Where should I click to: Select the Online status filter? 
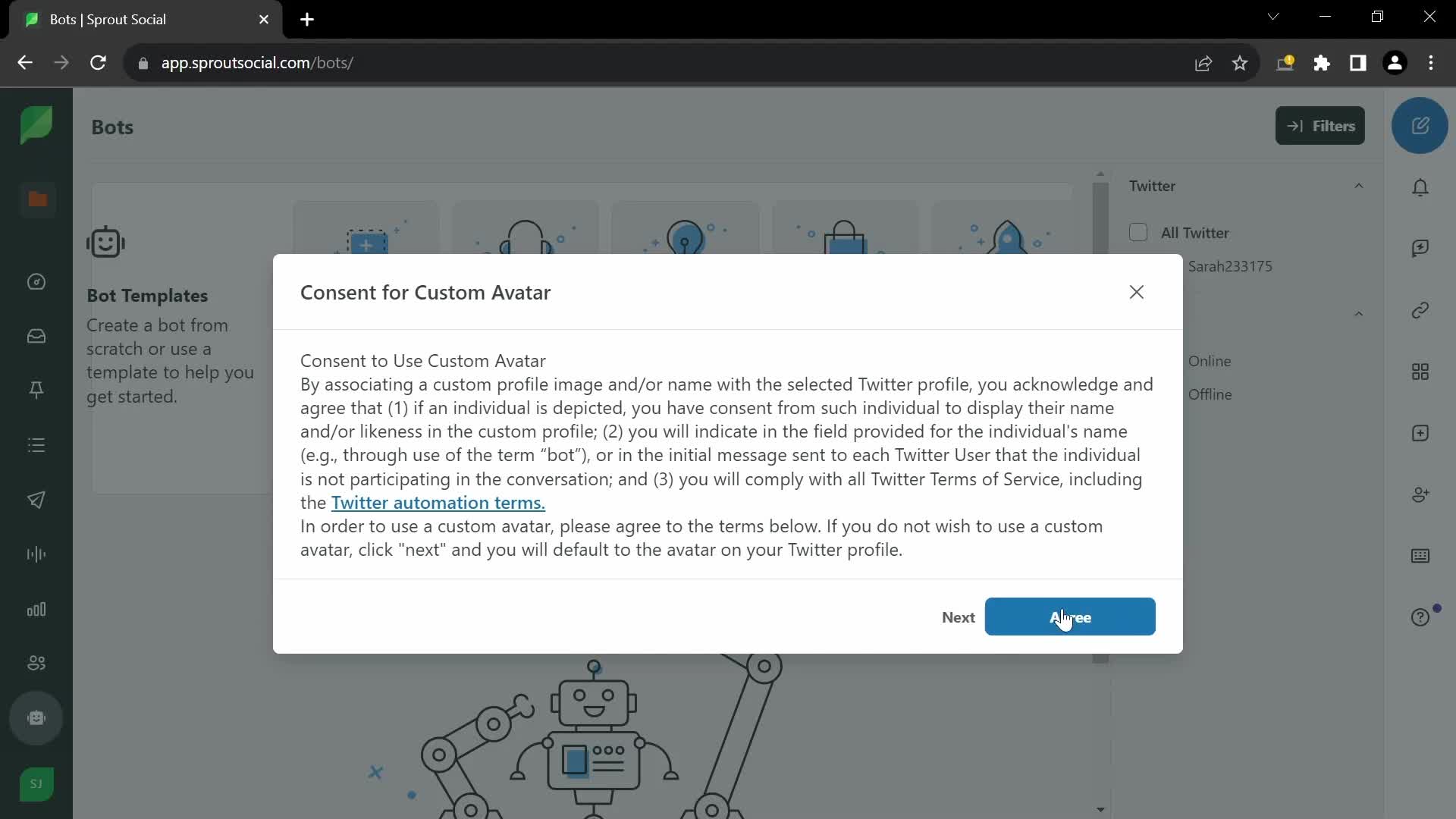pyautogui.click(x=1209, y=361)
